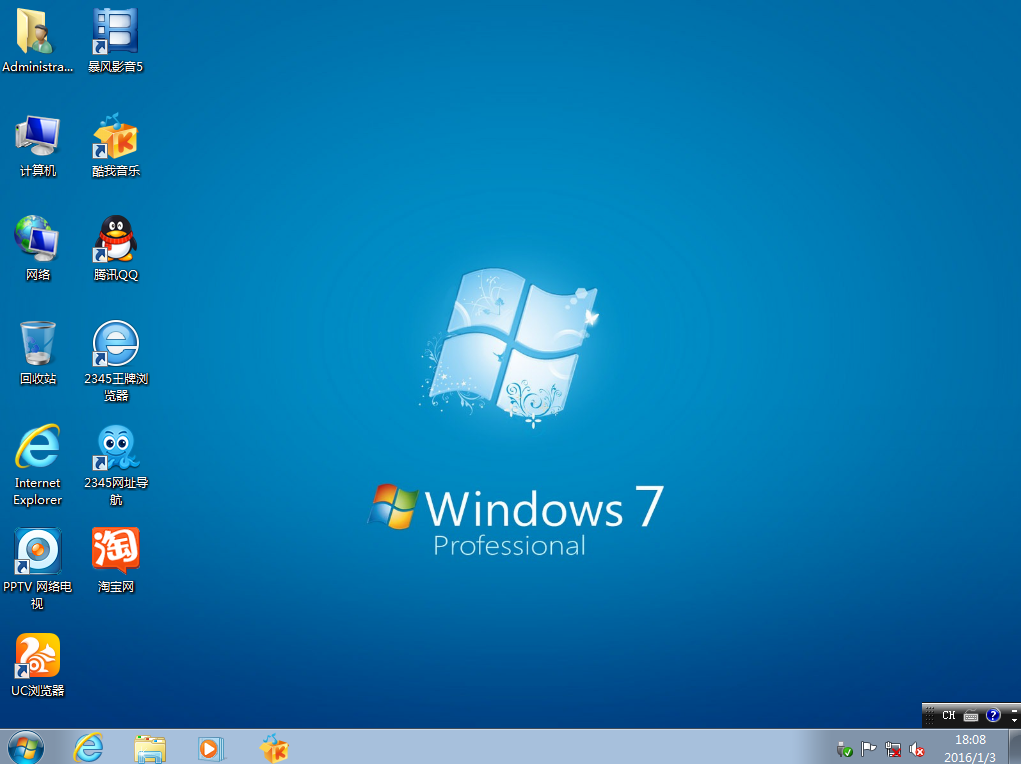This screenshot has width=1021, height=764.
Task: Select the 暴风影音5 desktop shortcut
Action: pyautogui.click(x=115, y=40)
